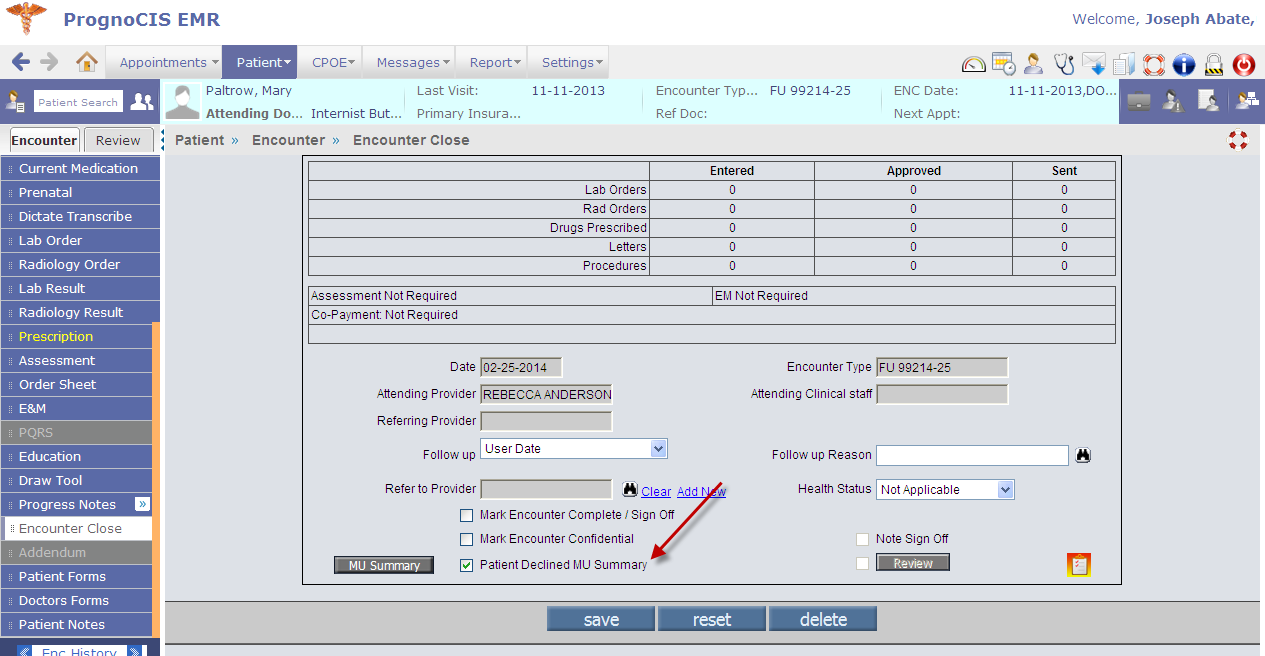
Task: Click the padlock lock-screen icon
Action: pyautogui.click(x=1214, y=64)
